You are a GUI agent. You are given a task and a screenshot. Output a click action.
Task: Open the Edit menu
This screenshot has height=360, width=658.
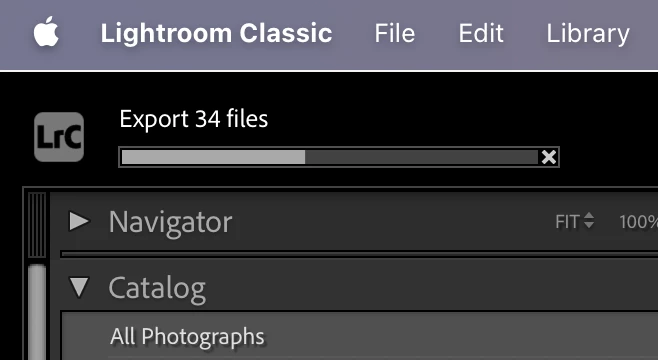[x=481, y=33]
